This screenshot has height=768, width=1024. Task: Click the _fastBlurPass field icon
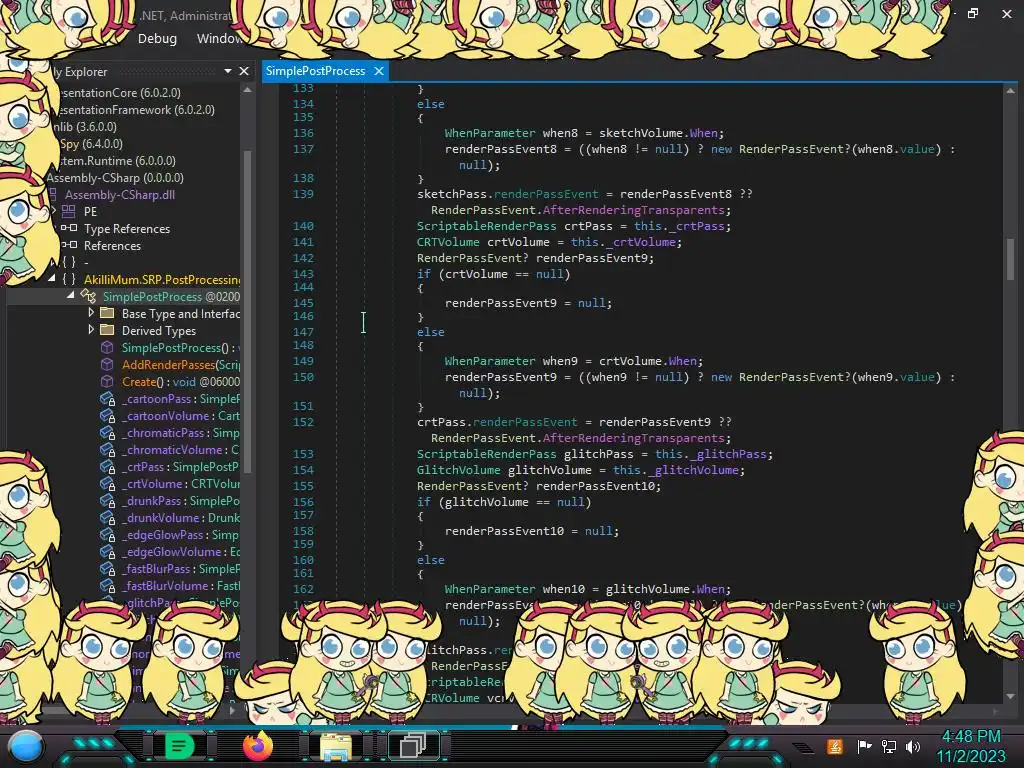(x=108, y=568)
